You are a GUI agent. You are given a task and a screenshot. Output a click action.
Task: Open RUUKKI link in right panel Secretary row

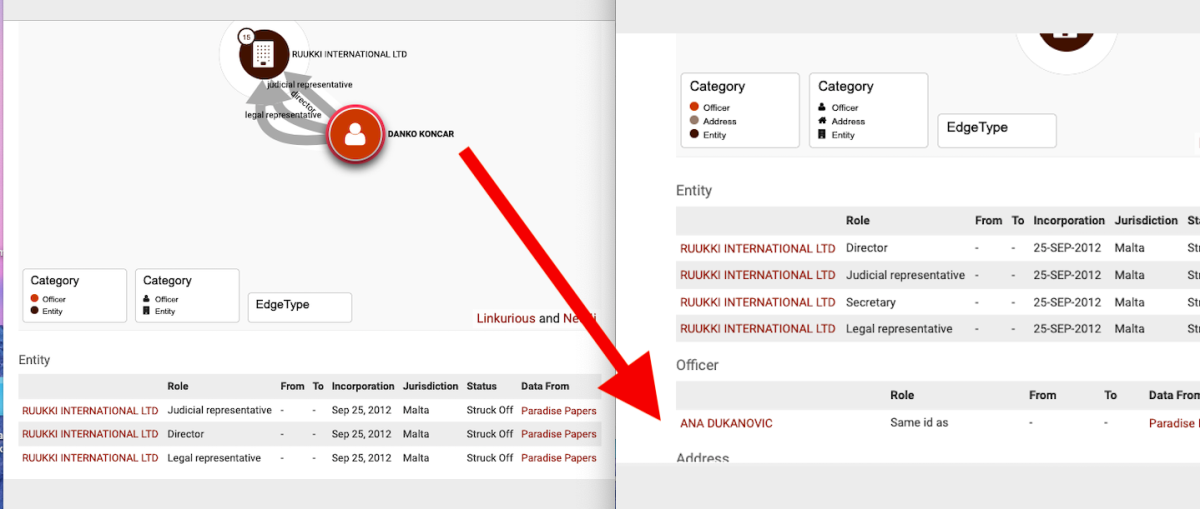758,302
